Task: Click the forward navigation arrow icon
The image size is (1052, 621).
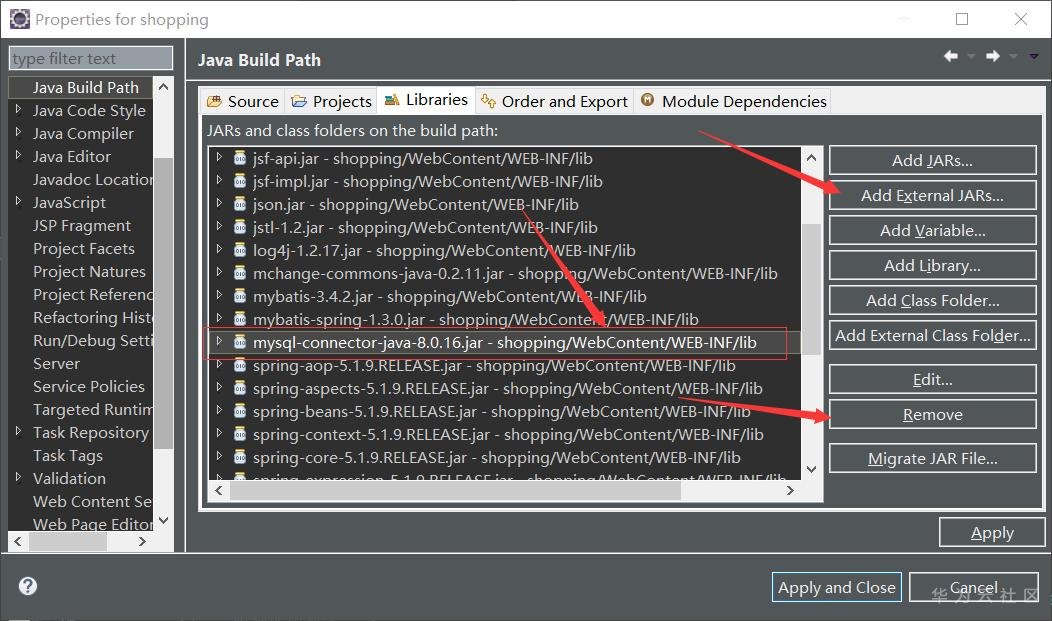Action: click(x=993, y=56)
